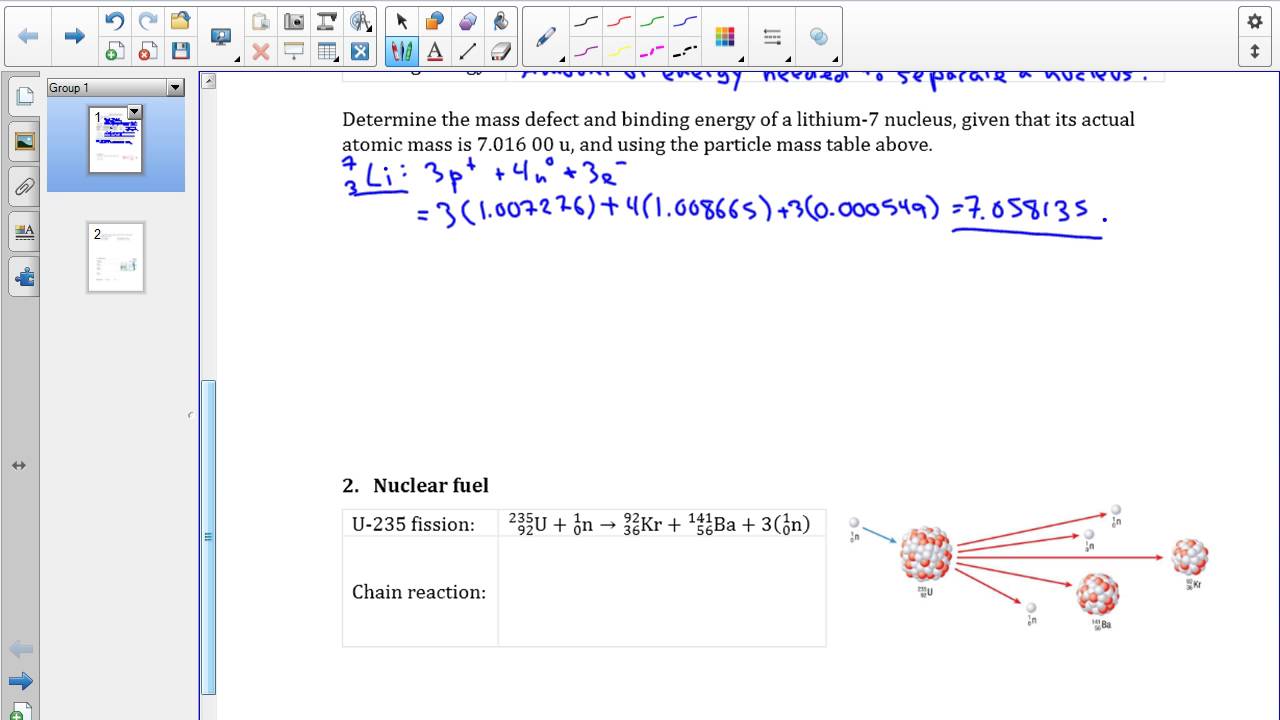This screenshot has height=720, width=1280.
Task: Click the uranium fission diagram image
Action: tap(1029, 567)
